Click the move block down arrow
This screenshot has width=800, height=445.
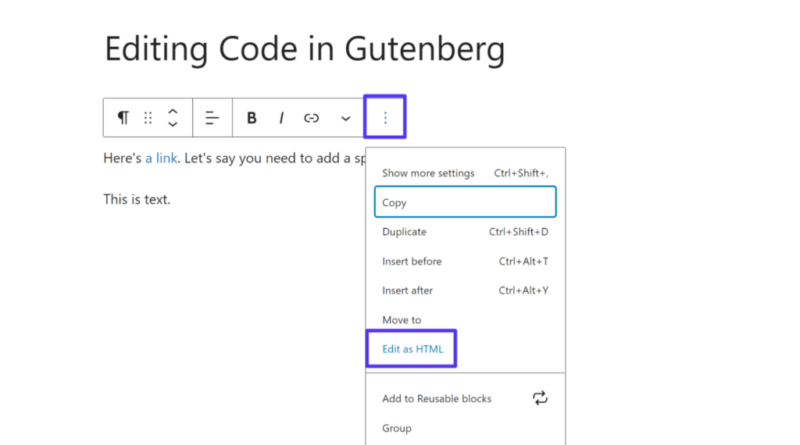tap(173, 125)
